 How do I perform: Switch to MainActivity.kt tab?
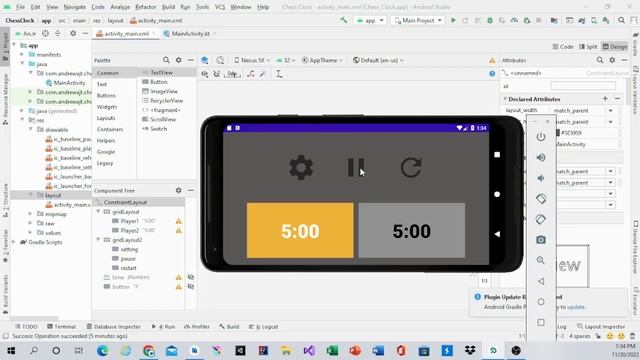pyautogui.click(x=190, y=33)
